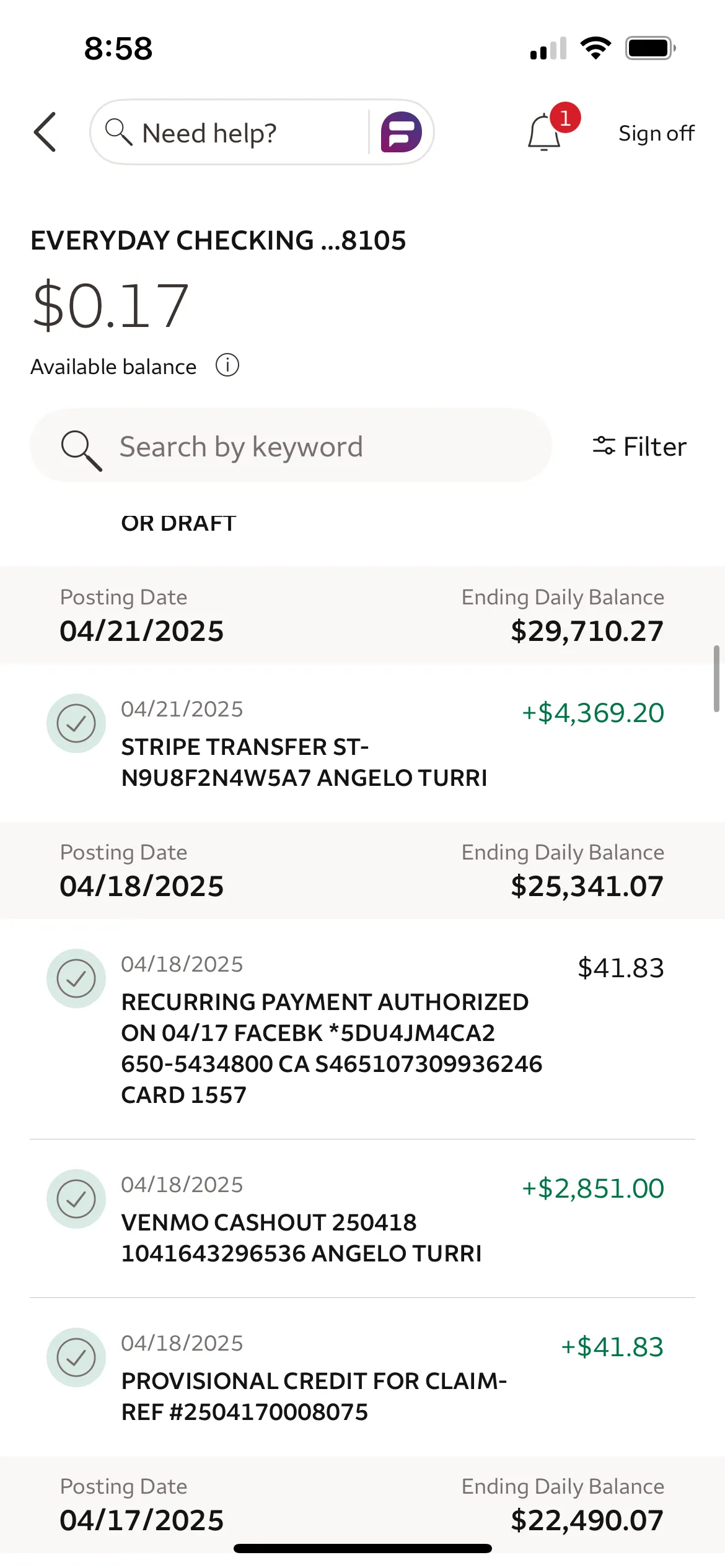Tap checkmark circle beside Venmo Cashout
The height and width of the screenshot is (1568, 725).
point(76,1199)
